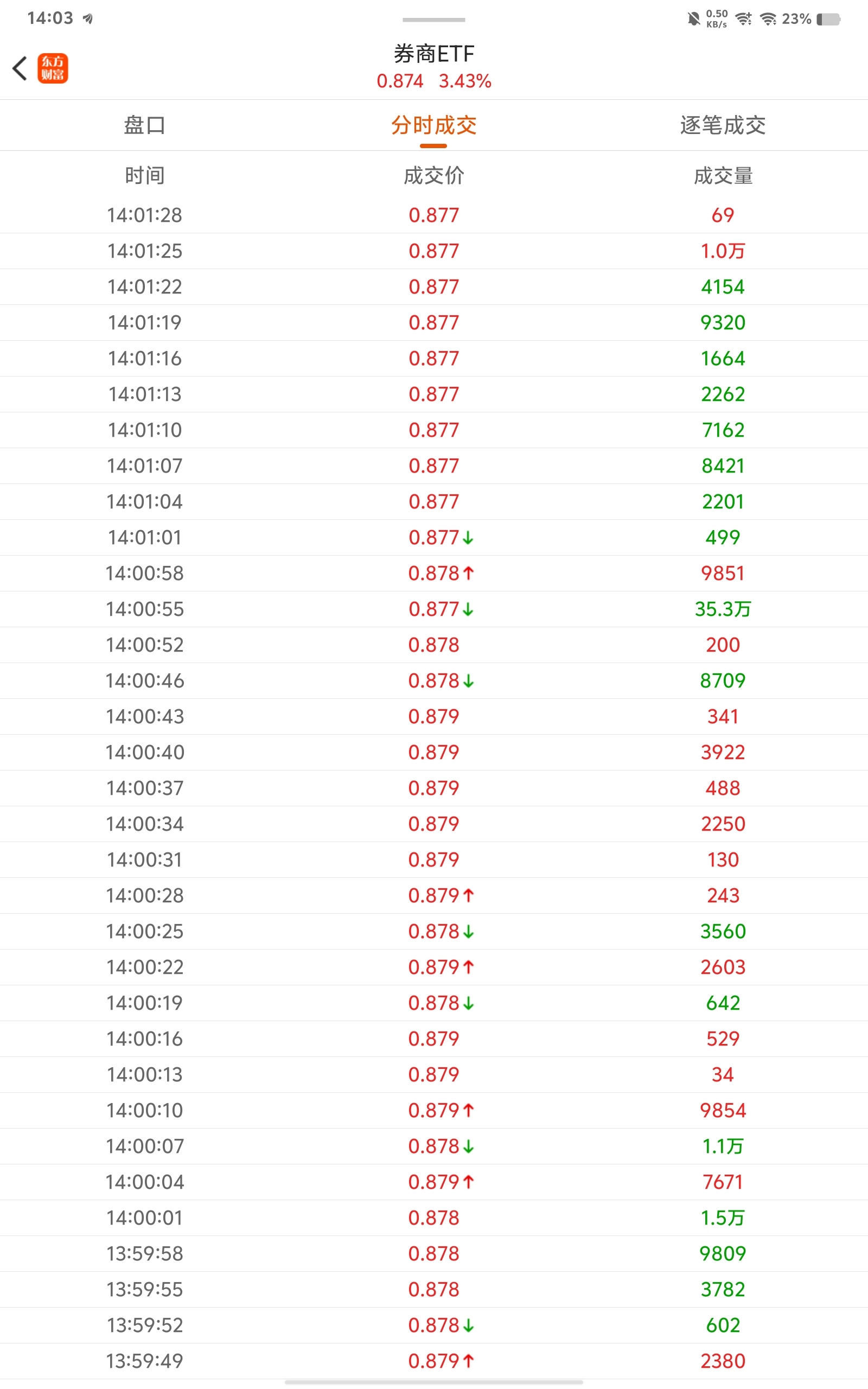
Task: Tap the 券商ETF title
Action: click(434, 54)
